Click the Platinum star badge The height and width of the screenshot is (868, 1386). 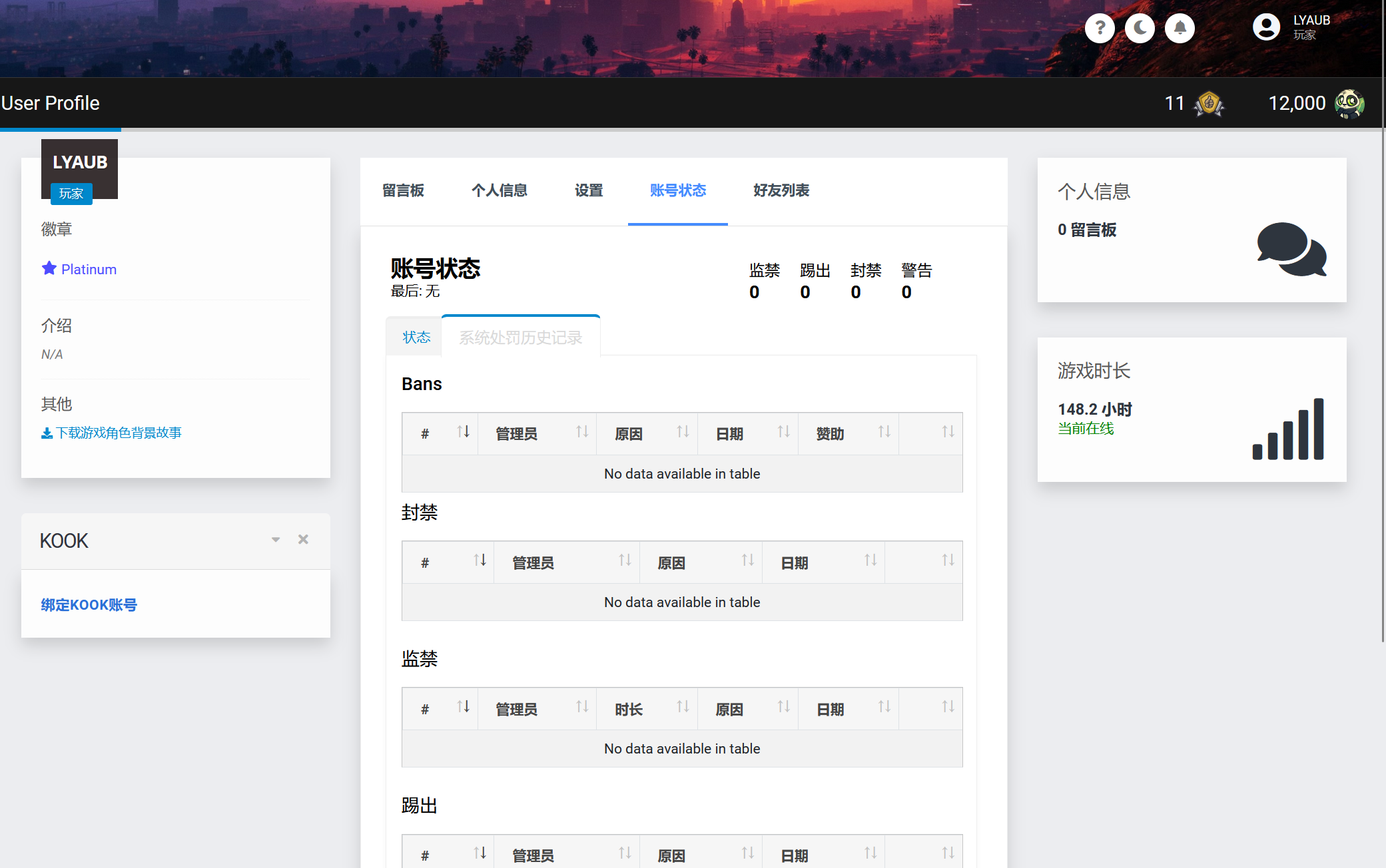tap(79, 269)
